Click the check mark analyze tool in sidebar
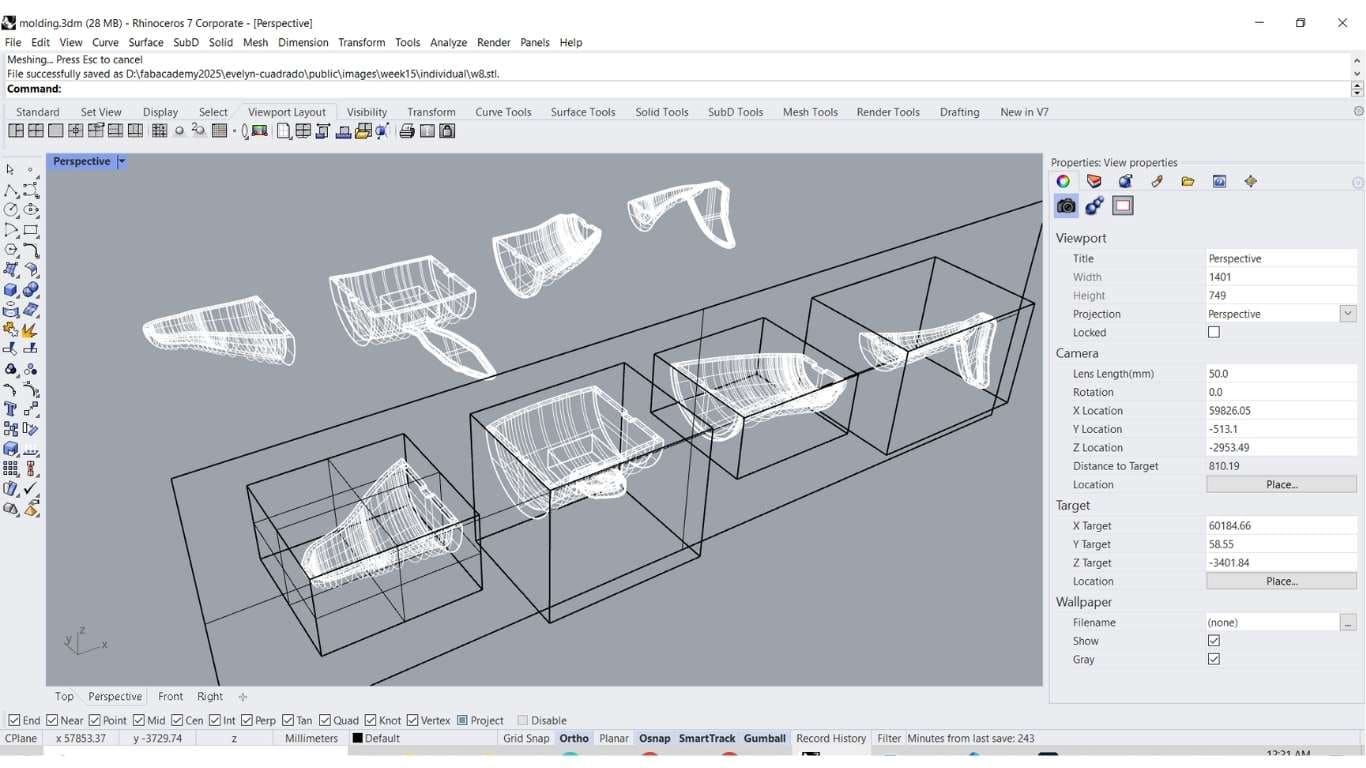 pos(31,488)
